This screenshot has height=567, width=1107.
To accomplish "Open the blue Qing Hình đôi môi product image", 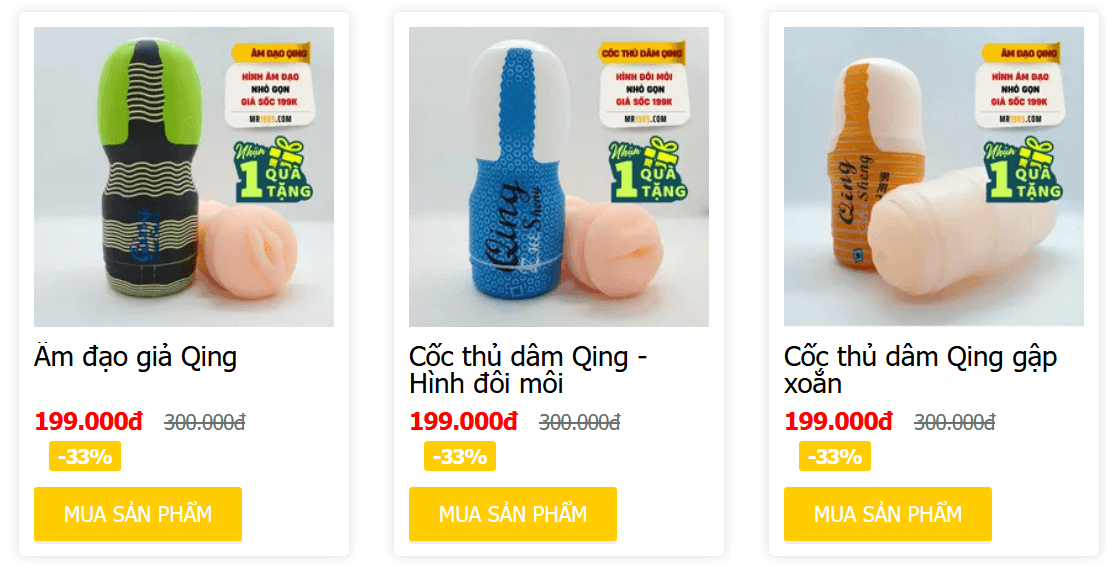I will [558, 177].
